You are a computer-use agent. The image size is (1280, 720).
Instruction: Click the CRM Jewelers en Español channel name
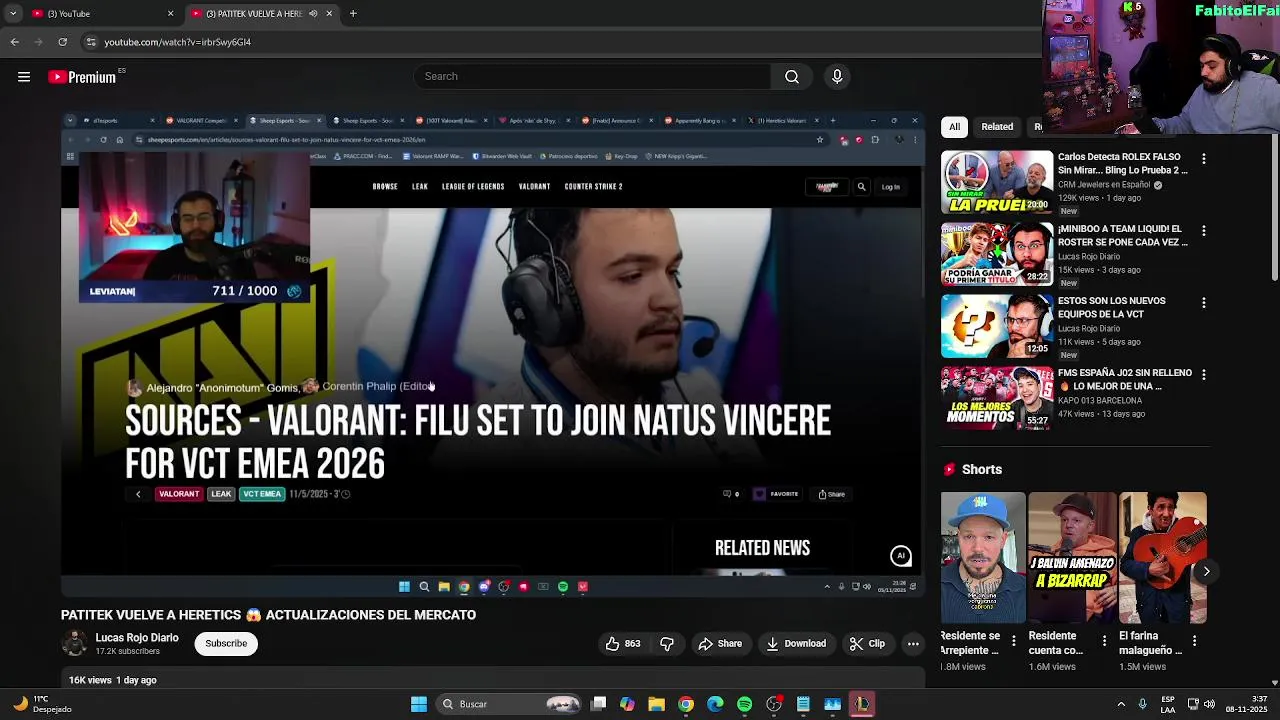(1104, 185)
